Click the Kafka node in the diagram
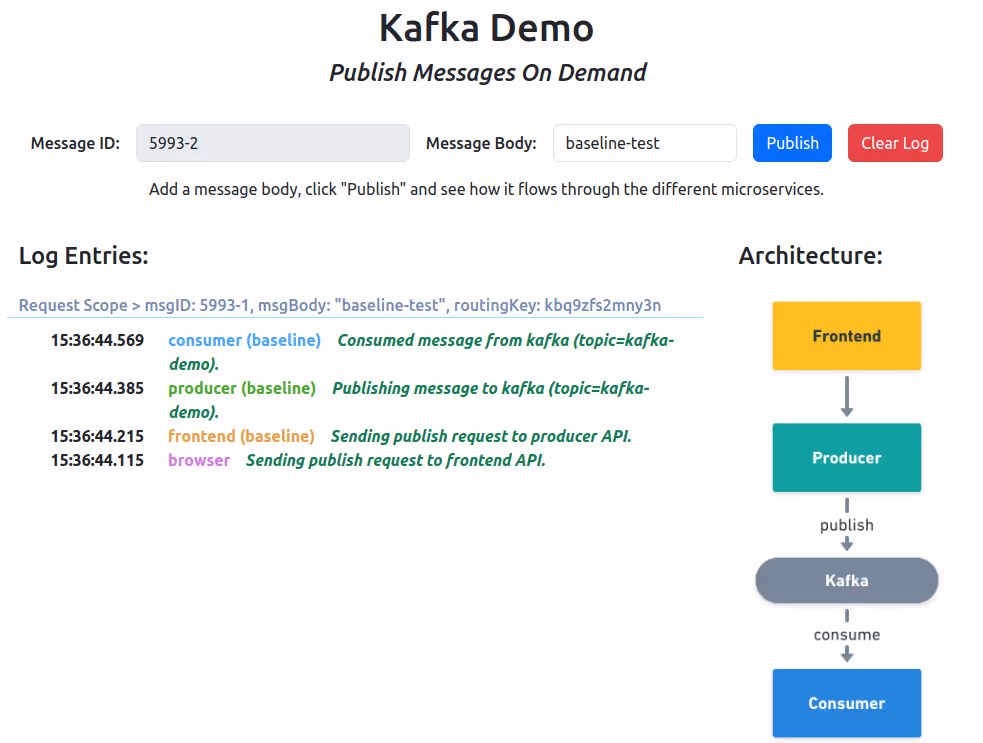Screen dimensions: 983x743 [x=846, y=581]
